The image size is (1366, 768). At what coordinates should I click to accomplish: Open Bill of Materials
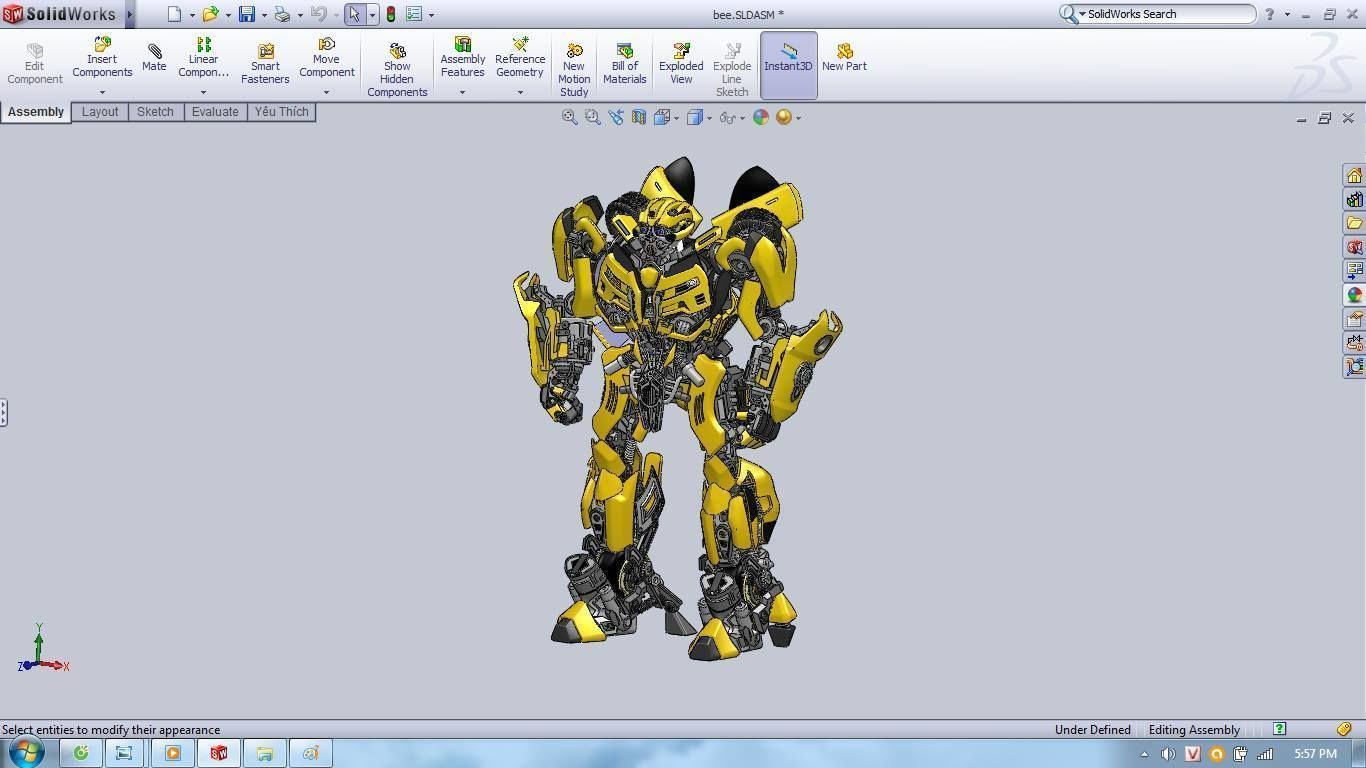(625, 64)
